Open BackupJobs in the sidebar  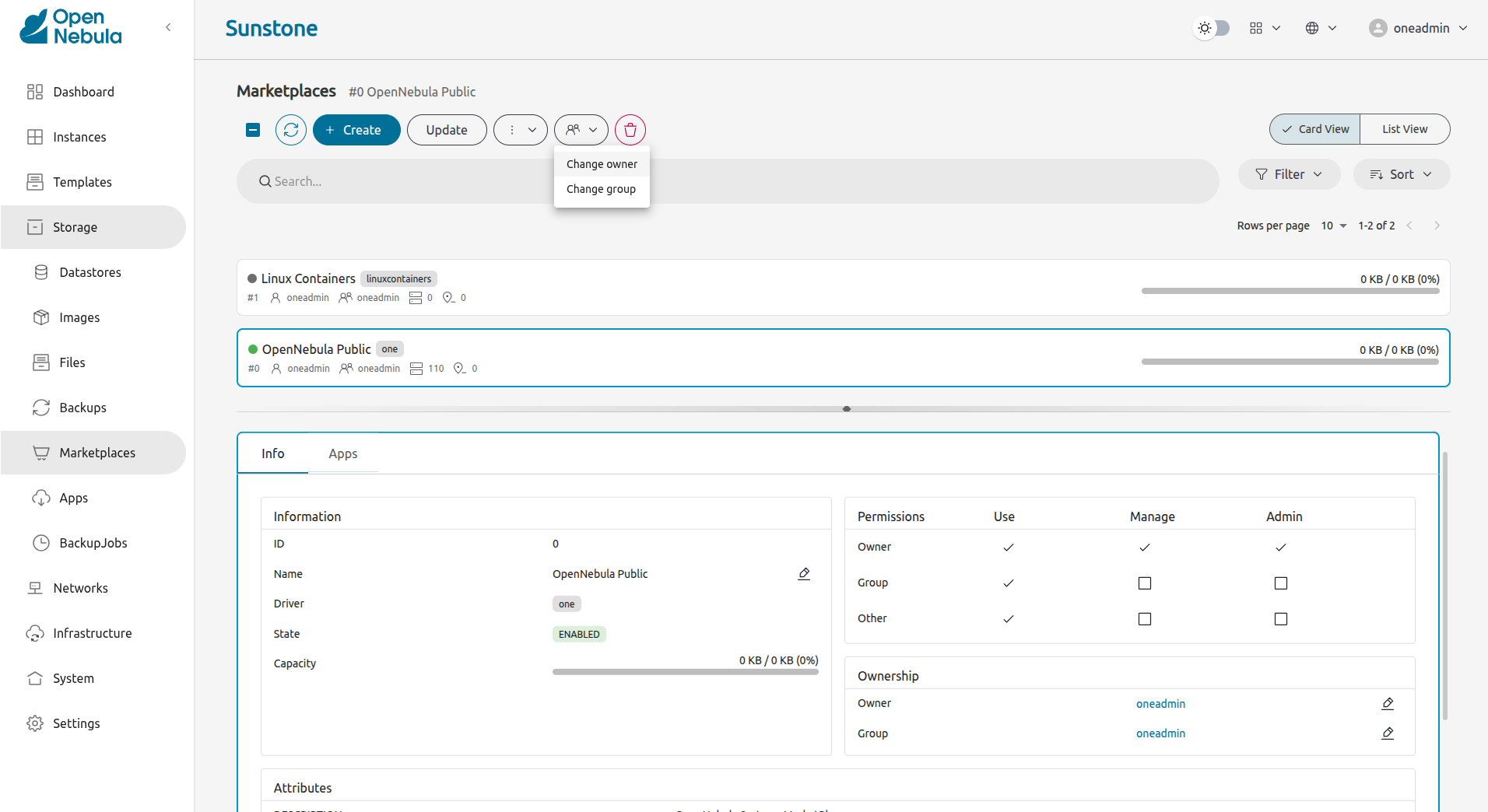tap(93, 543)
